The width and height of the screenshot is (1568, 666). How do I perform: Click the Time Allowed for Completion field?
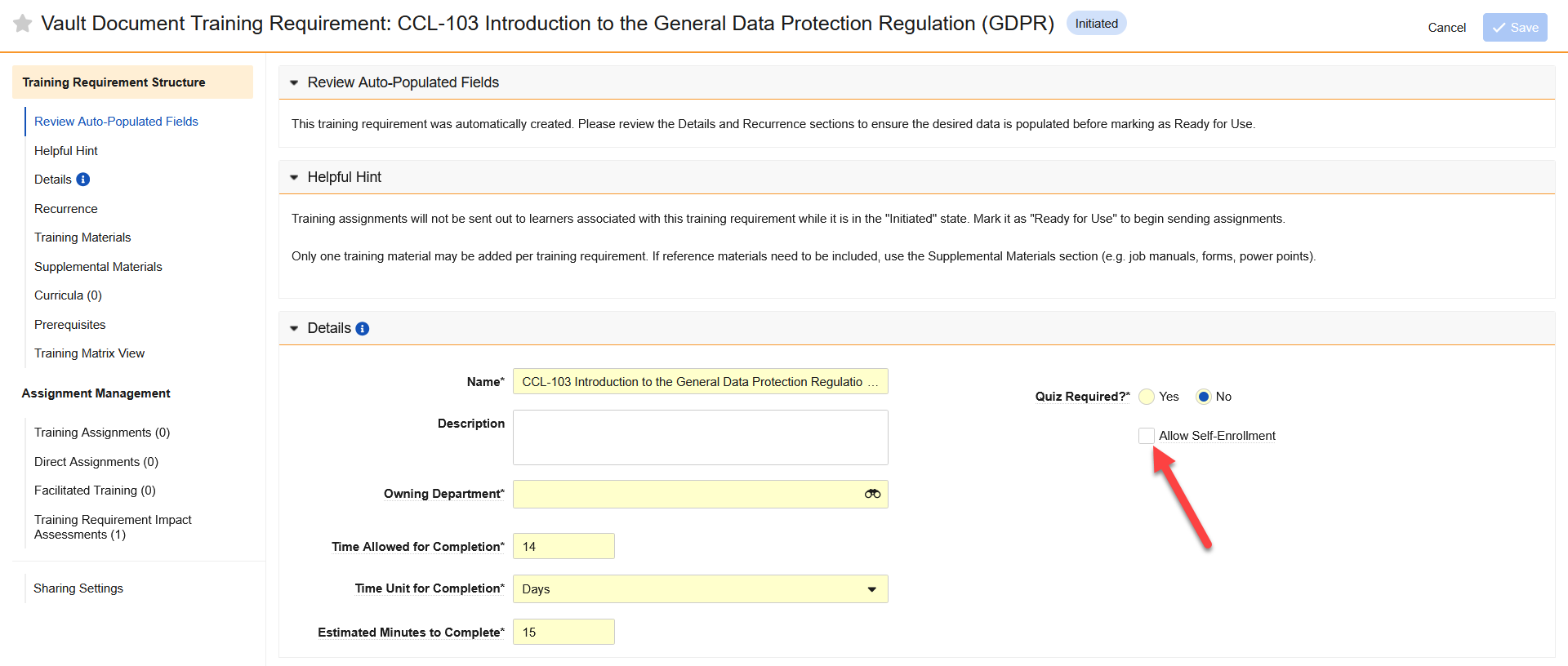(563, 547)
